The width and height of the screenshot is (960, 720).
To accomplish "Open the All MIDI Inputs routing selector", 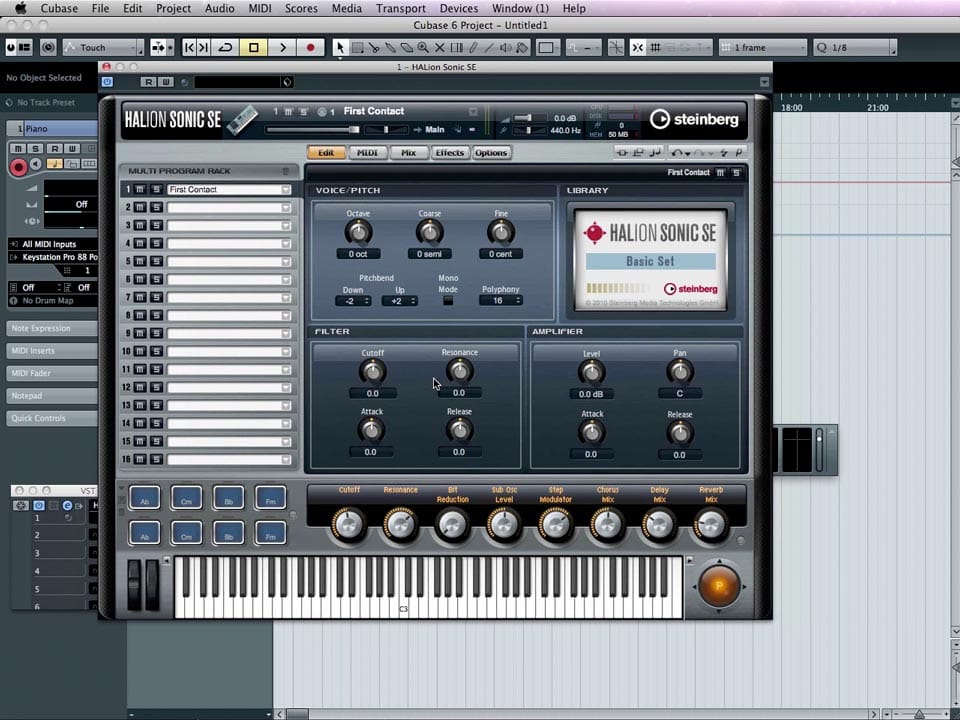I will click(53, 244).
